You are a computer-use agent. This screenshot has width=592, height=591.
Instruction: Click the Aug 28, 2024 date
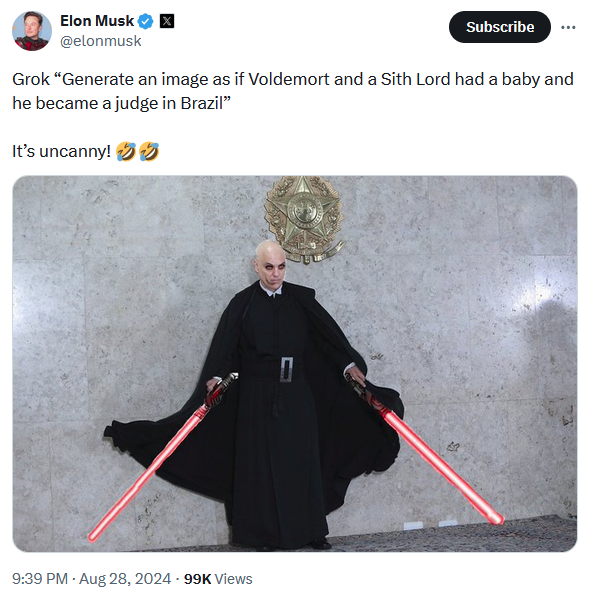click(125, 579)
